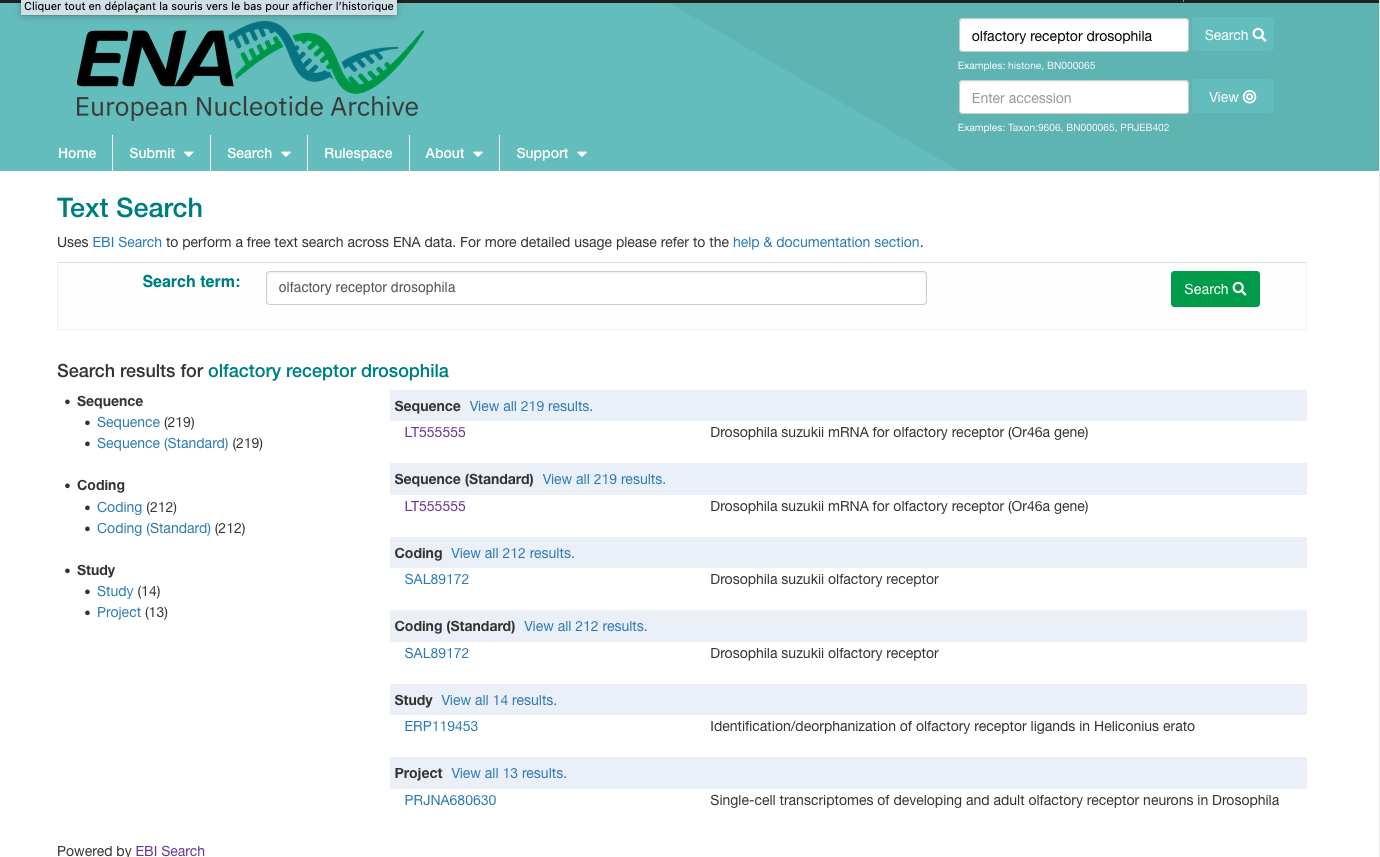Screen dimensions: 1380x857
Task: Open the SAL89172 link under Coding
Action: [x=436, y=579]
